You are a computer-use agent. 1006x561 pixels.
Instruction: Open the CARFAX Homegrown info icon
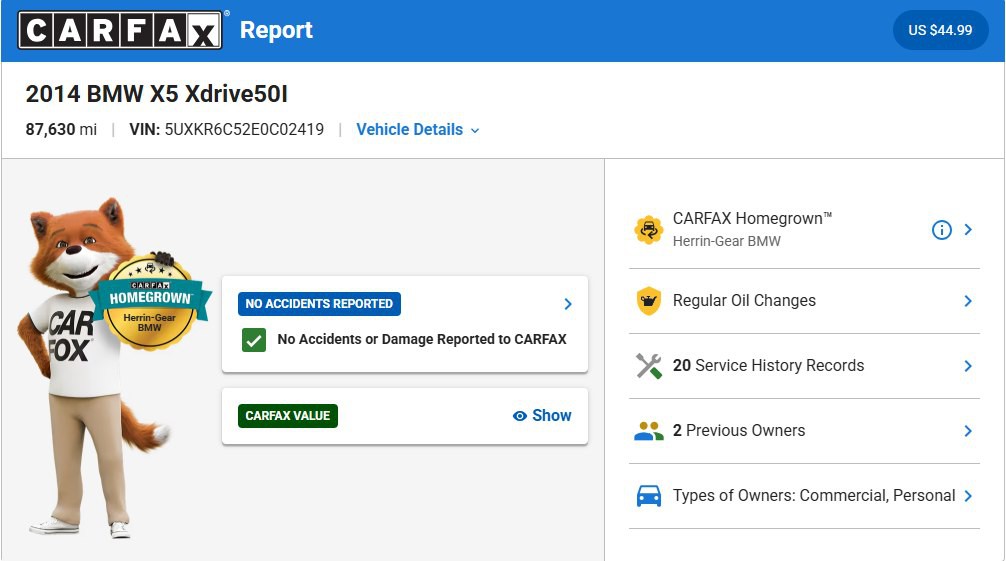941,230
